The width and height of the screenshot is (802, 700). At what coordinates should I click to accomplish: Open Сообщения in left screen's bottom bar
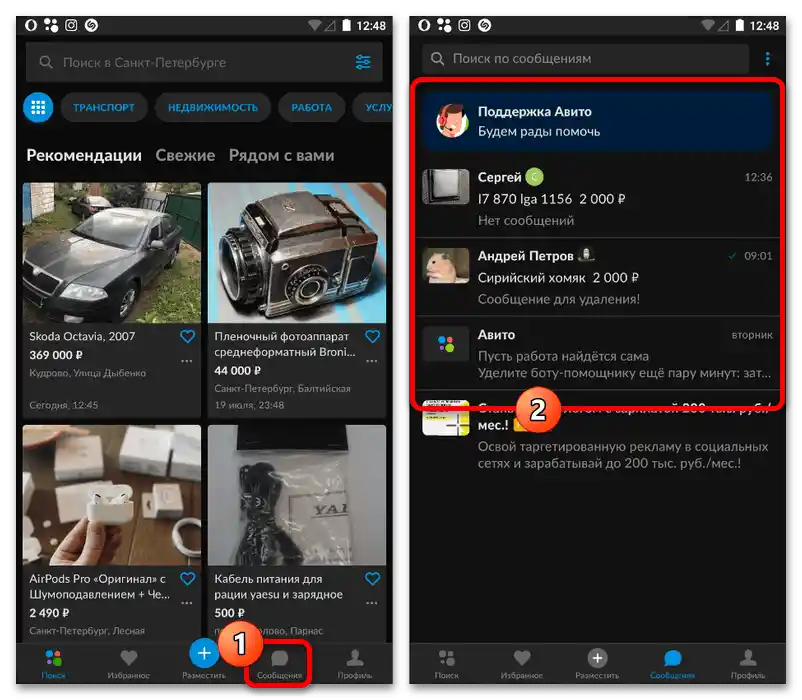(x=279, y=664)
